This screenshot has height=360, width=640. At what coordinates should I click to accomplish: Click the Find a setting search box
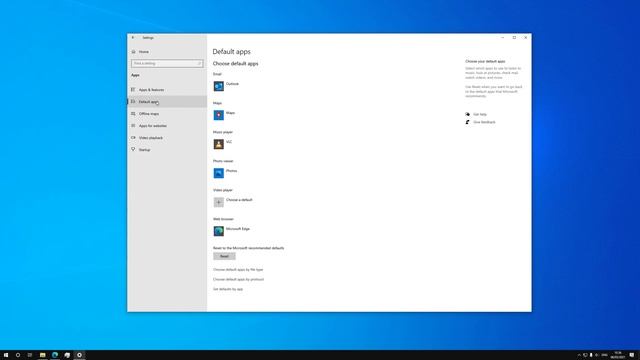pos(167,64)
